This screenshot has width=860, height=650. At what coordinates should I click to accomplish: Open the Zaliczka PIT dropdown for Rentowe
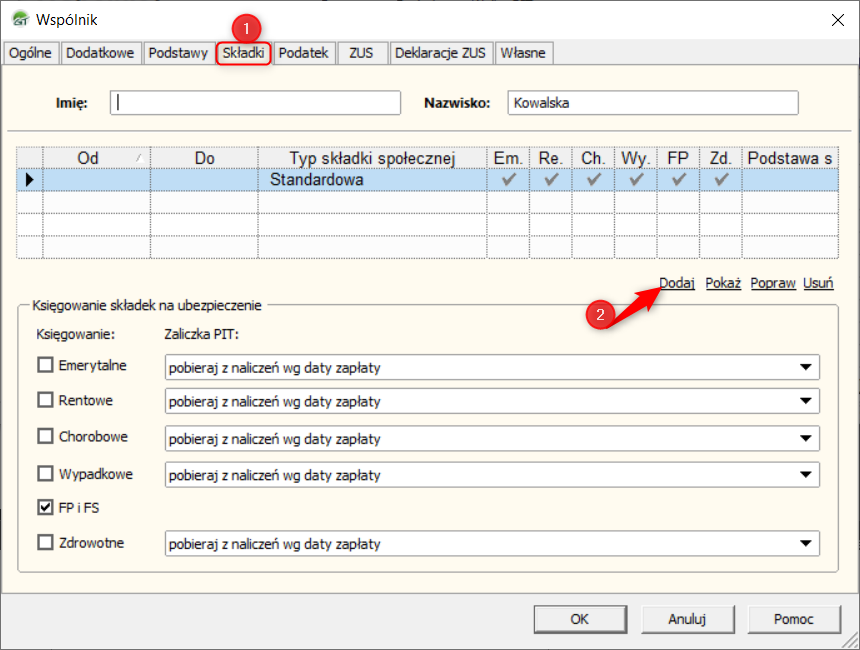(x=492, y=402)
